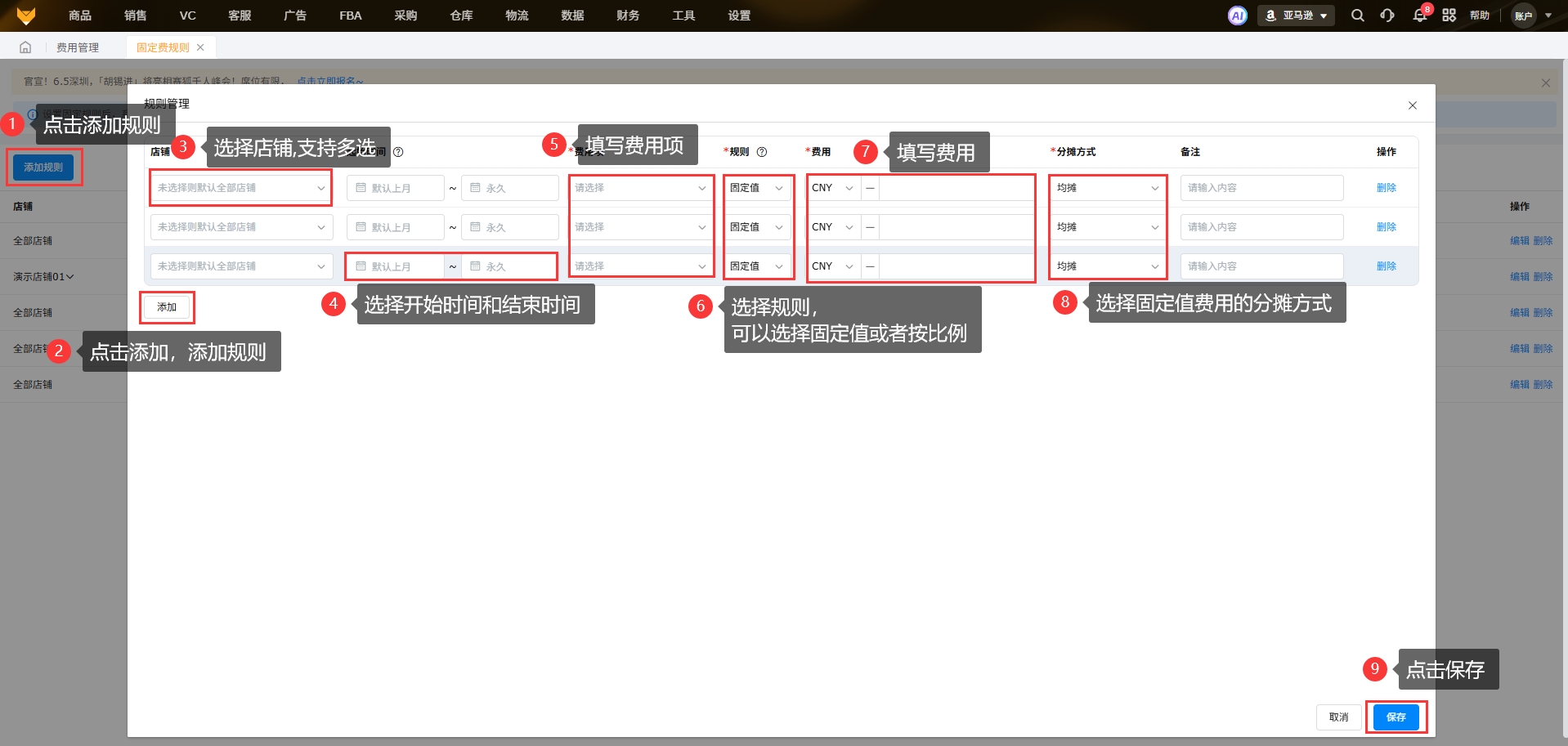Click the fee amount field in third row
This screenshot has height=746, width=1568.
[956, 266]
